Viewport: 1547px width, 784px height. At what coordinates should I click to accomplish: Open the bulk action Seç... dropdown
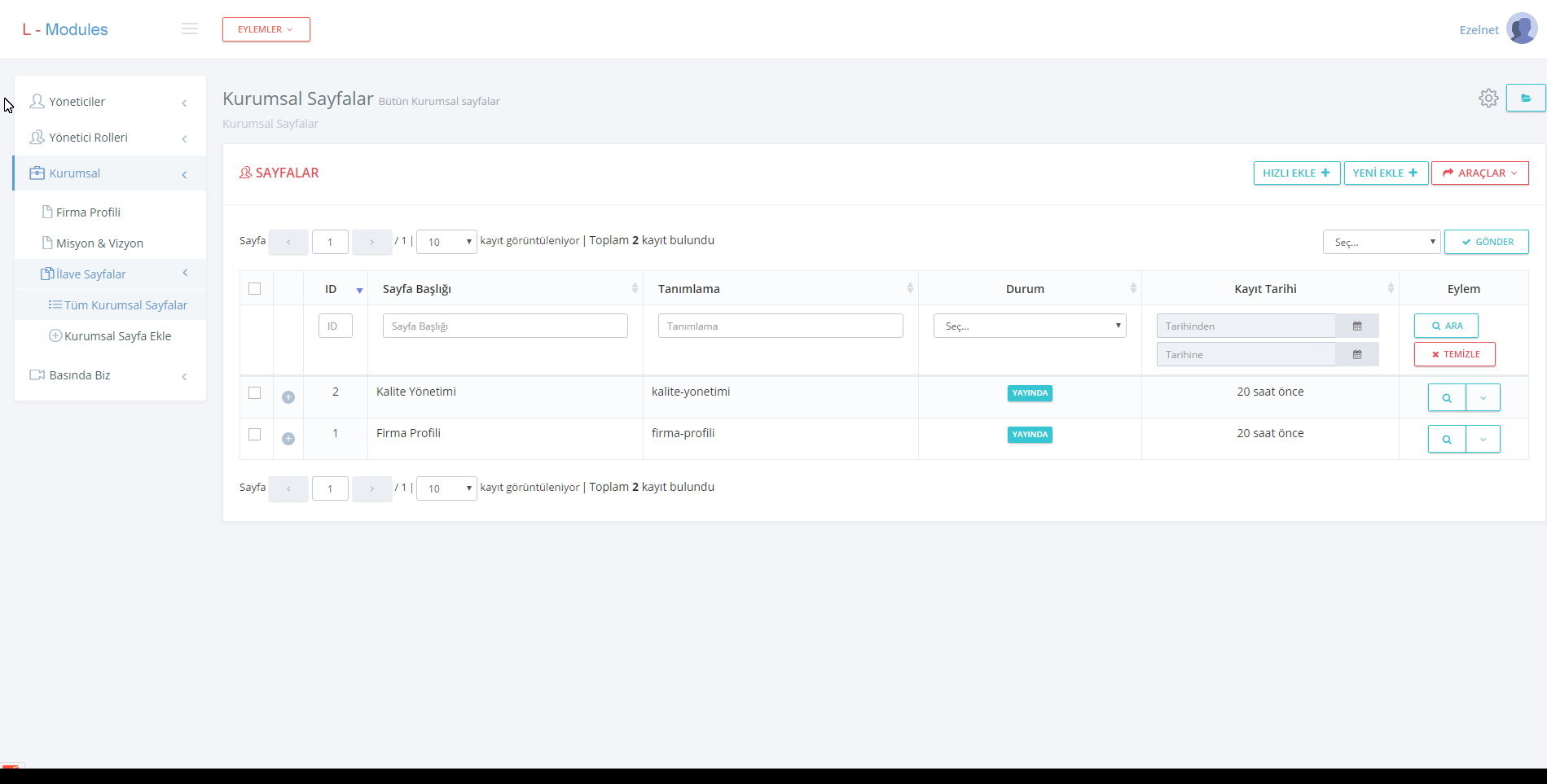pyautogui.click(x=1382, y=242)
